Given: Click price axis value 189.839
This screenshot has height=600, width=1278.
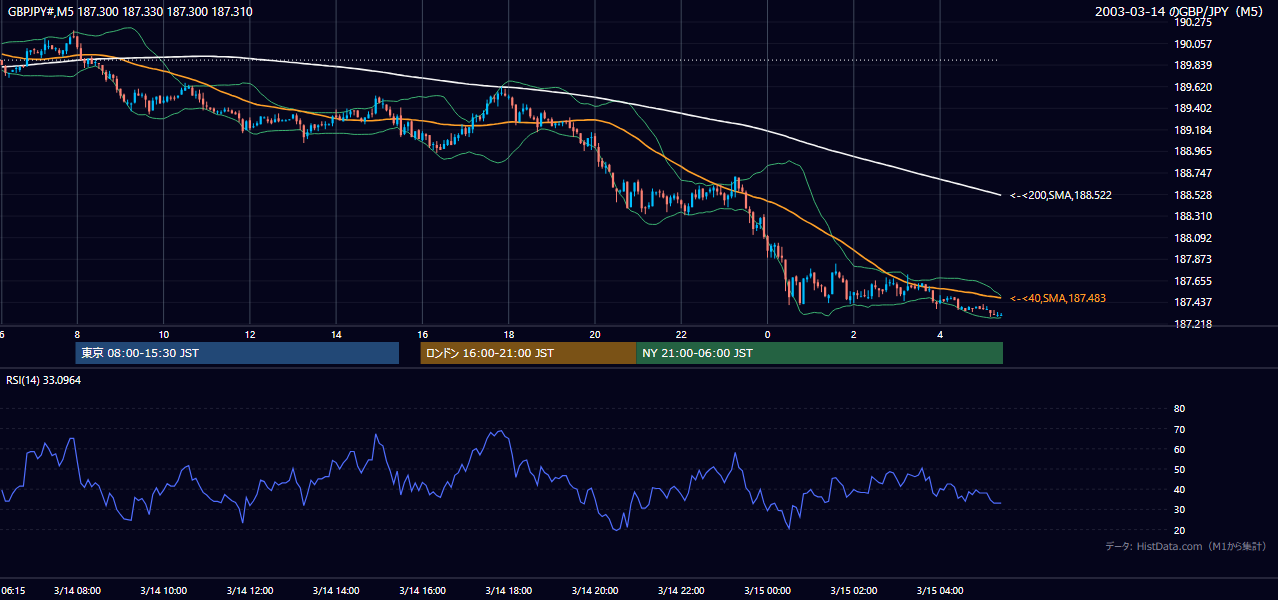Looking at the screenshot, I should (1193, 65).
